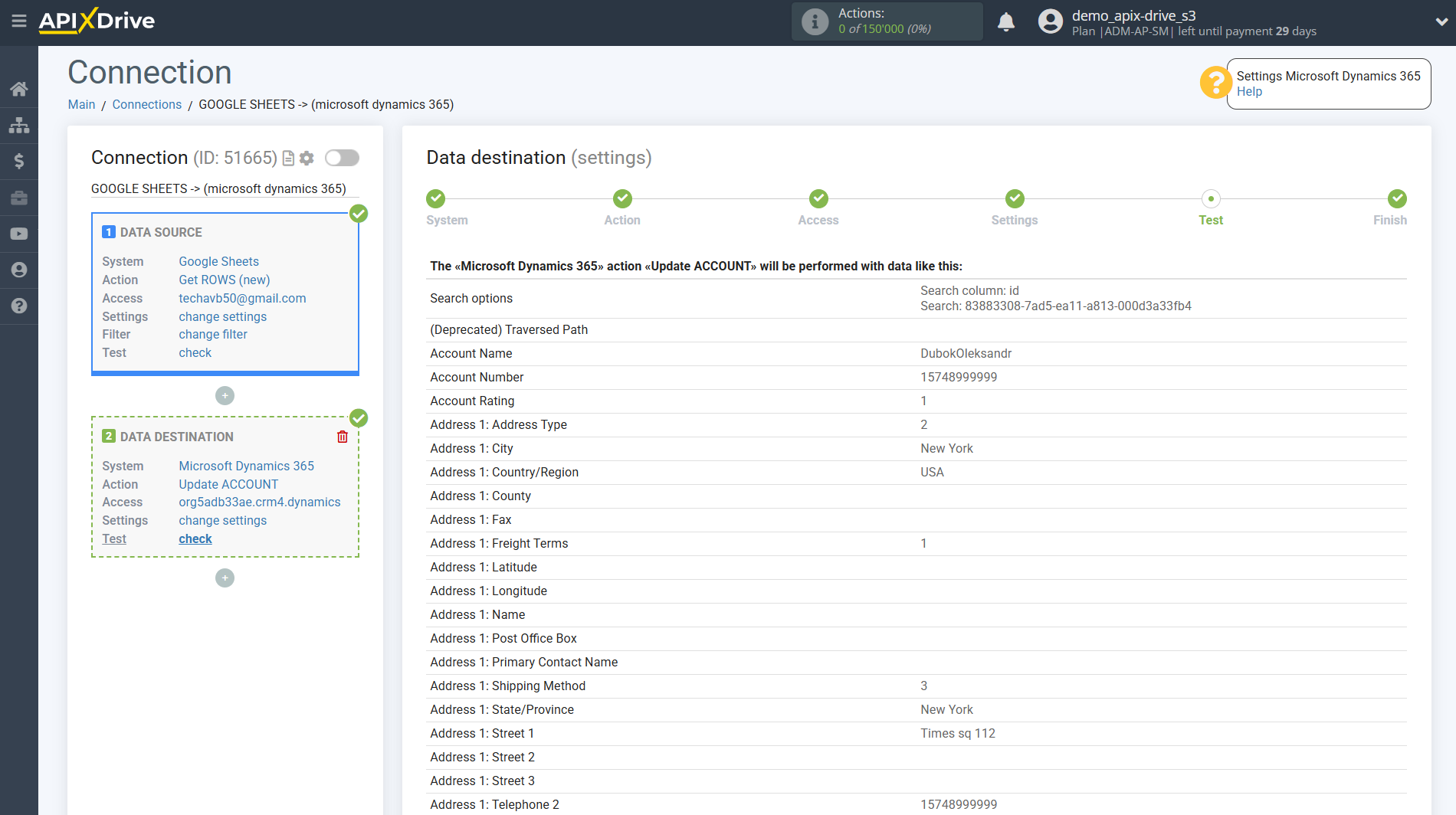Open the connections sitemap sidebar icon
Screen dimensions: 1456x815
19,125
